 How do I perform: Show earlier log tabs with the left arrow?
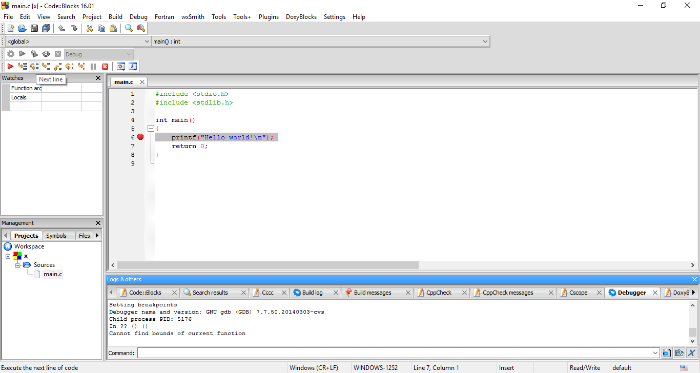111,293
